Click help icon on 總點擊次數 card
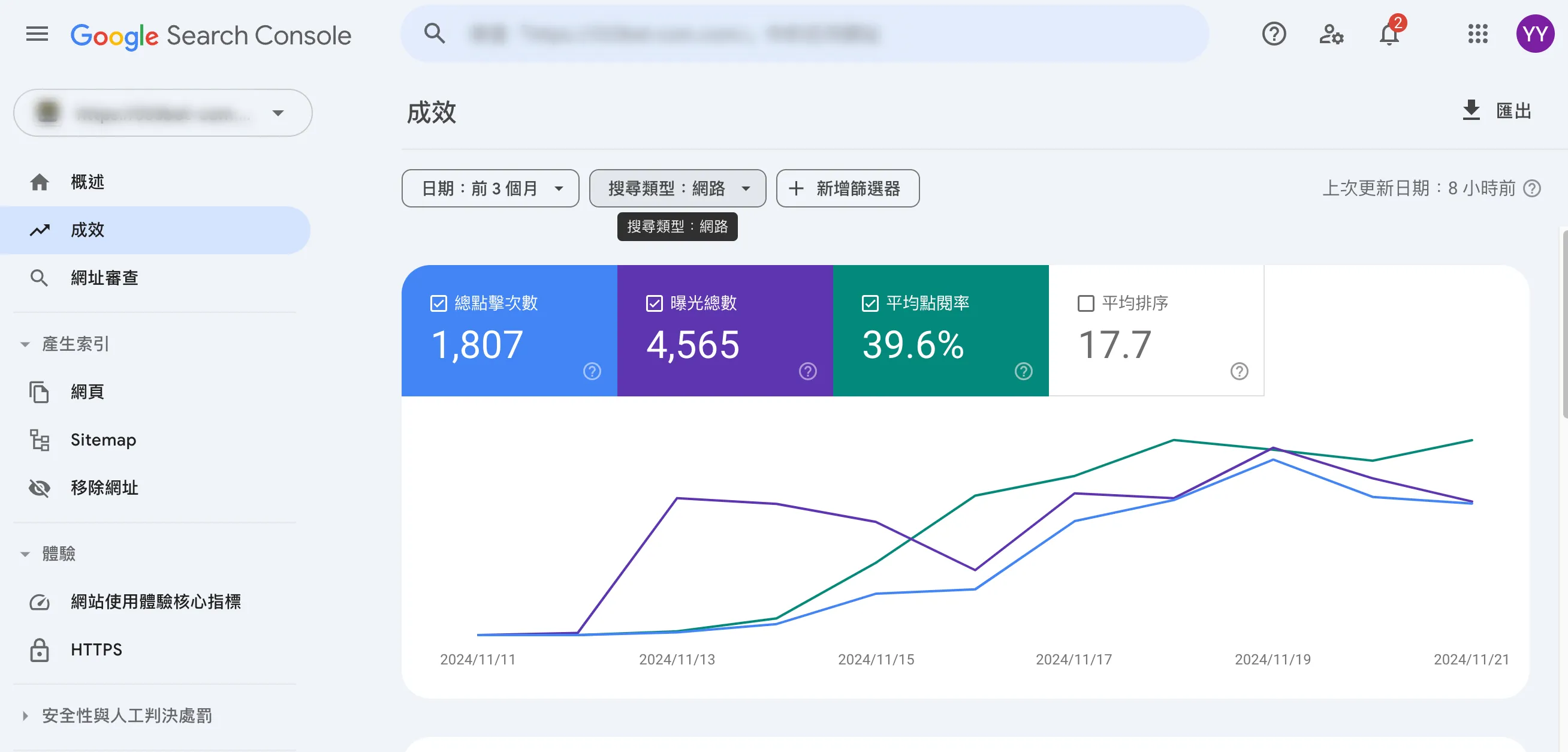1568x752 pixels. click(592, 371)
